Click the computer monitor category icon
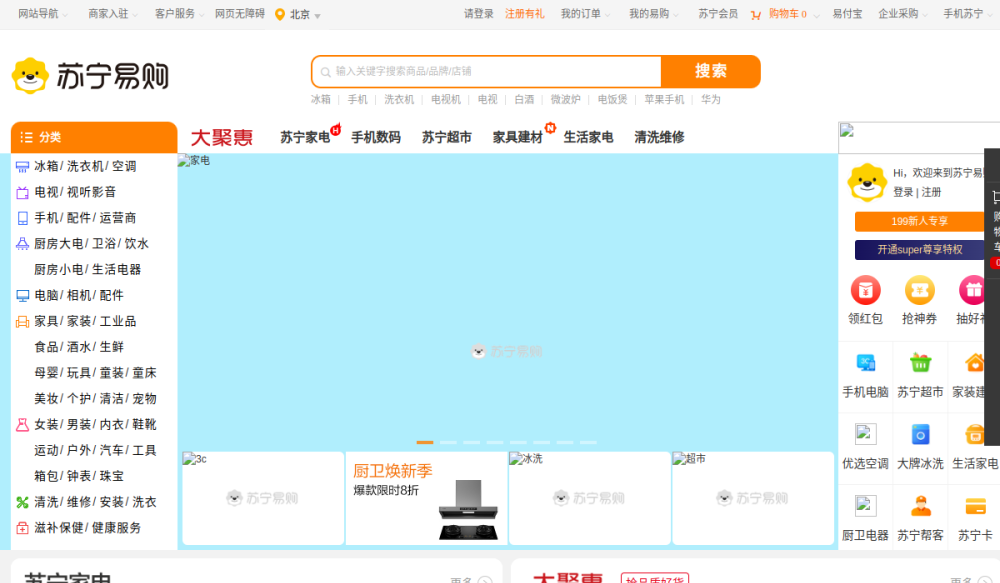This screenshot has height=583, width=1000. click(22, 296)
